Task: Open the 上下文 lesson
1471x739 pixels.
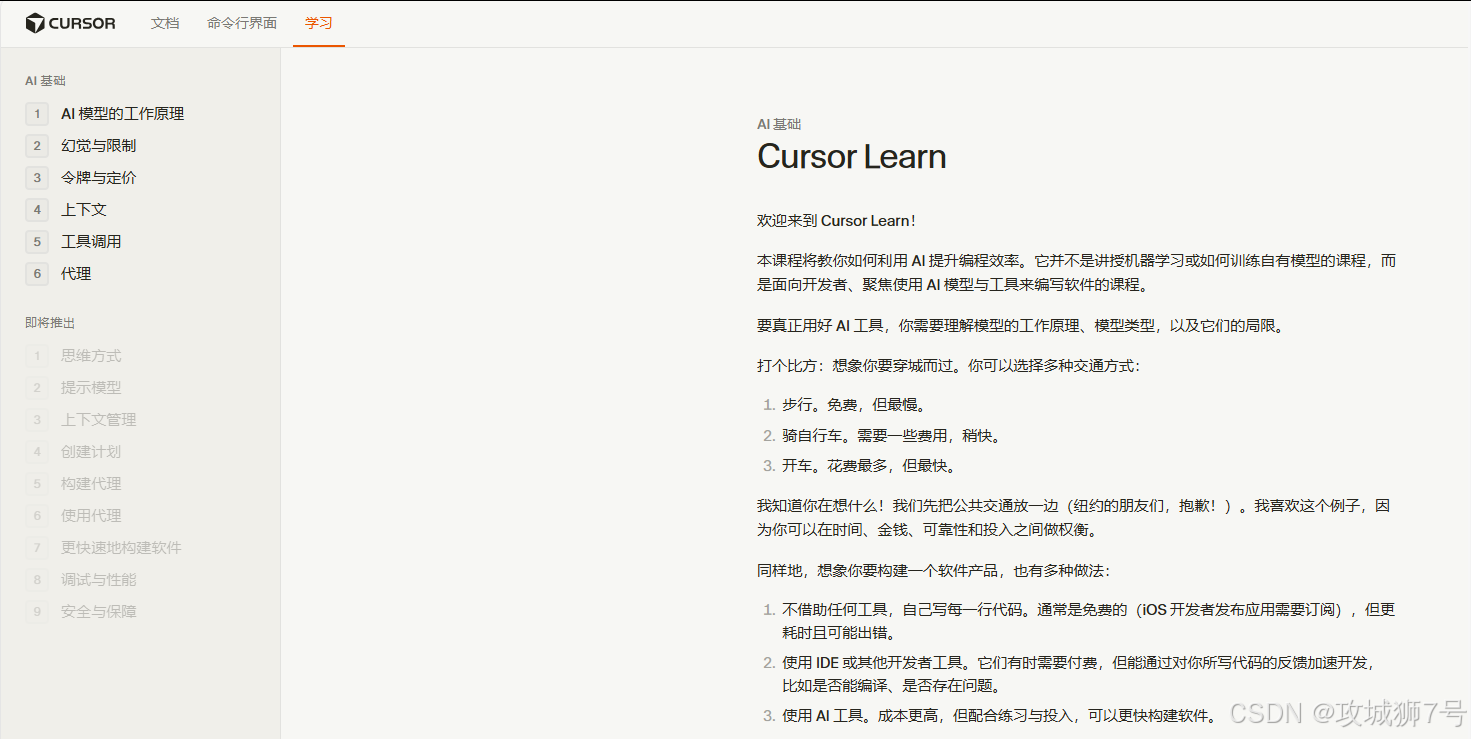Action: click(x=84, y=210)
